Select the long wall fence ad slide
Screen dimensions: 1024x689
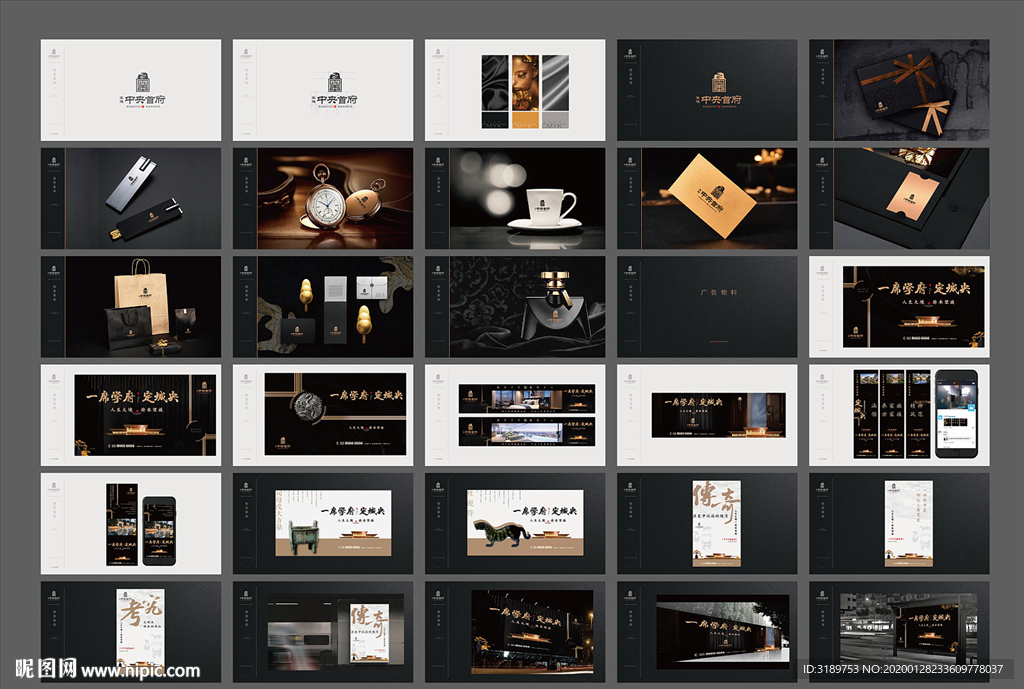(x=707, y=632)
